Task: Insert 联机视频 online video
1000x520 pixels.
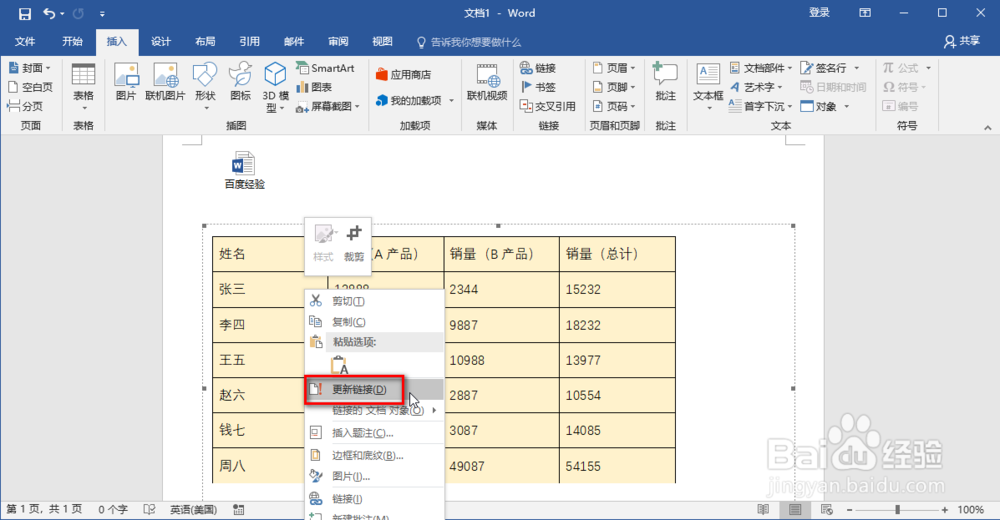Action: tap(487, 83)
